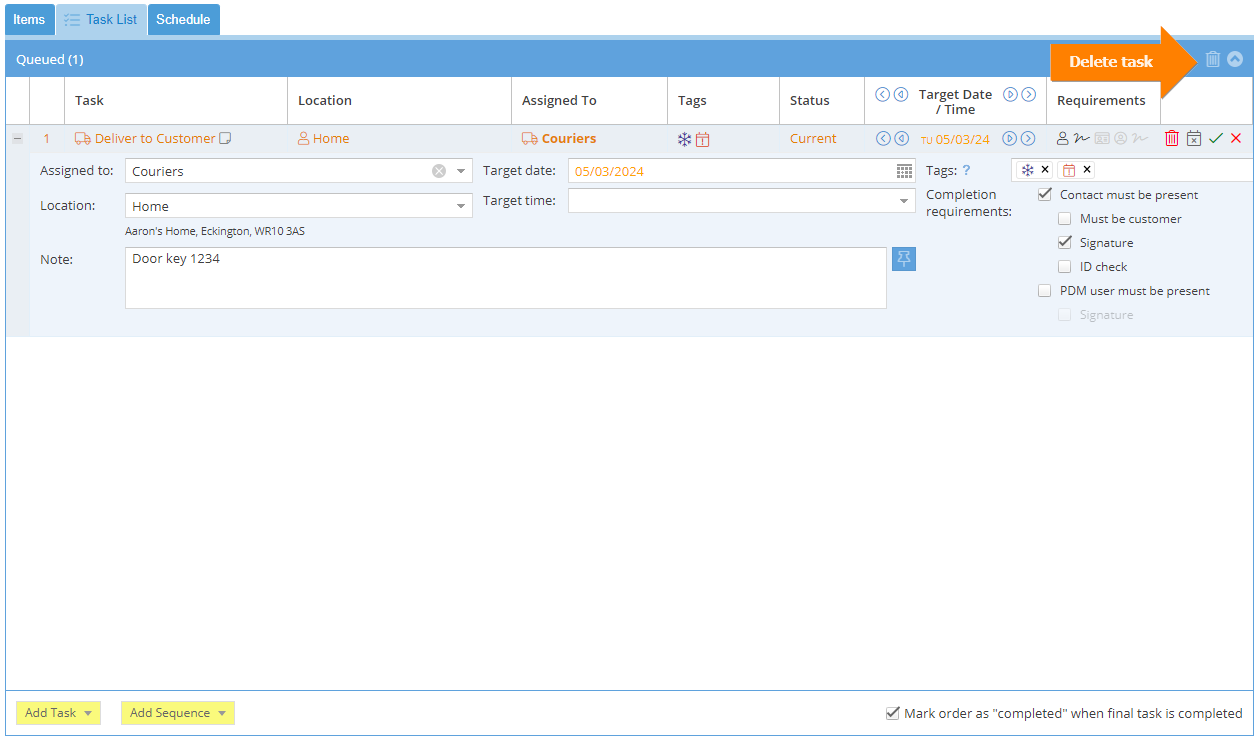Collapse the Queued section with chevron
Image resolution: width=1257 pixels, height=740 pixels.
[x=1235, y=59]
